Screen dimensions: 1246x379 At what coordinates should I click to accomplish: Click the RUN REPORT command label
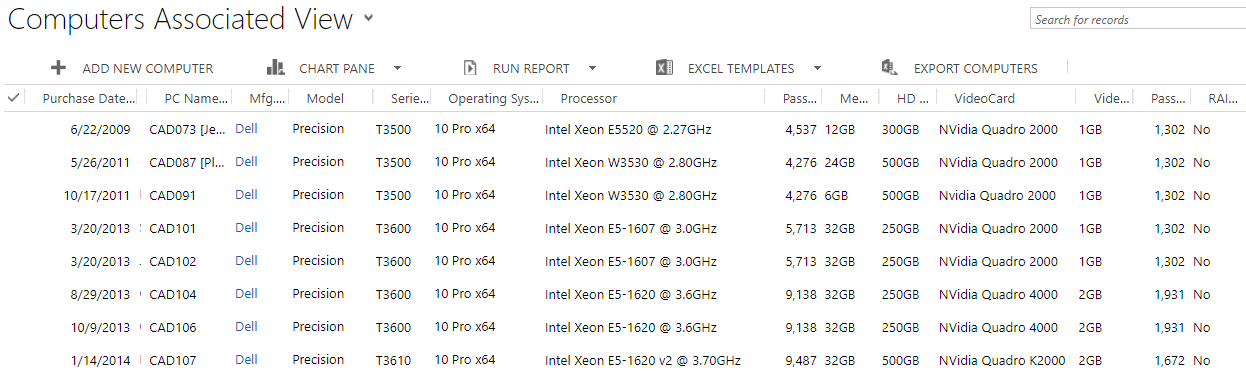(x=531, y=69)
